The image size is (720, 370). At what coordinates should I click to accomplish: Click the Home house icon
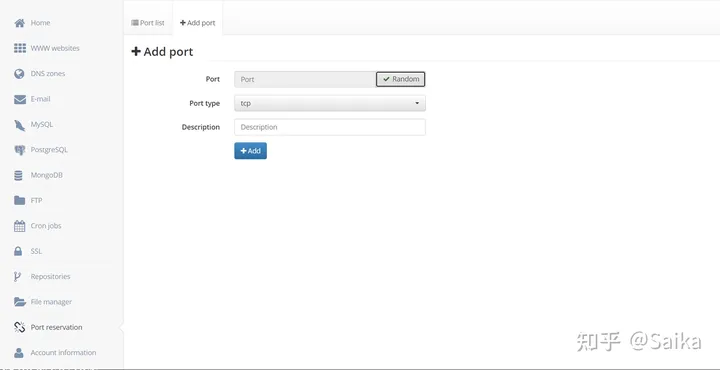(x=19, y=23)
